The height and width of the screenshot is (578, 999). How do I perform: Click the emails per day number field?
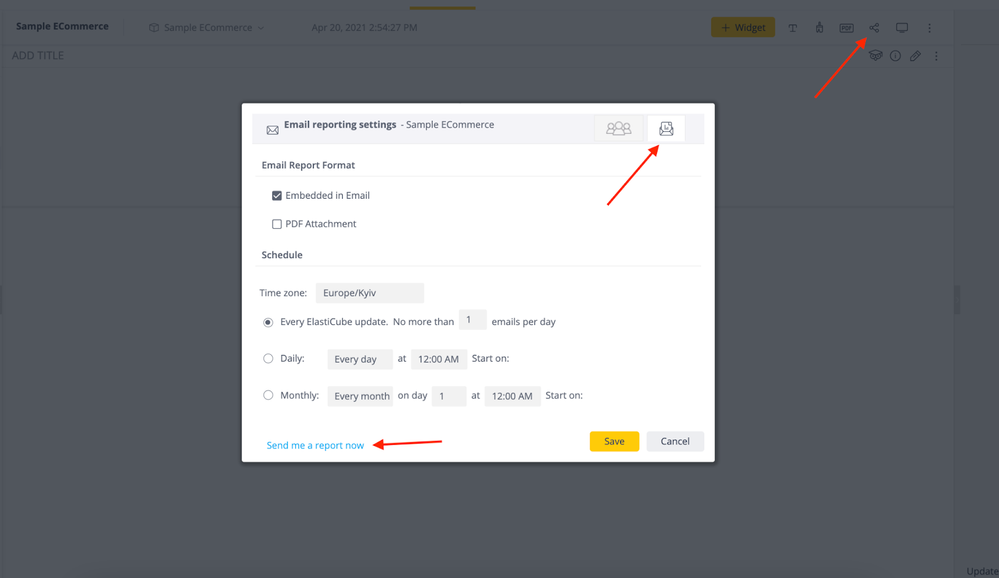[472, 320]
